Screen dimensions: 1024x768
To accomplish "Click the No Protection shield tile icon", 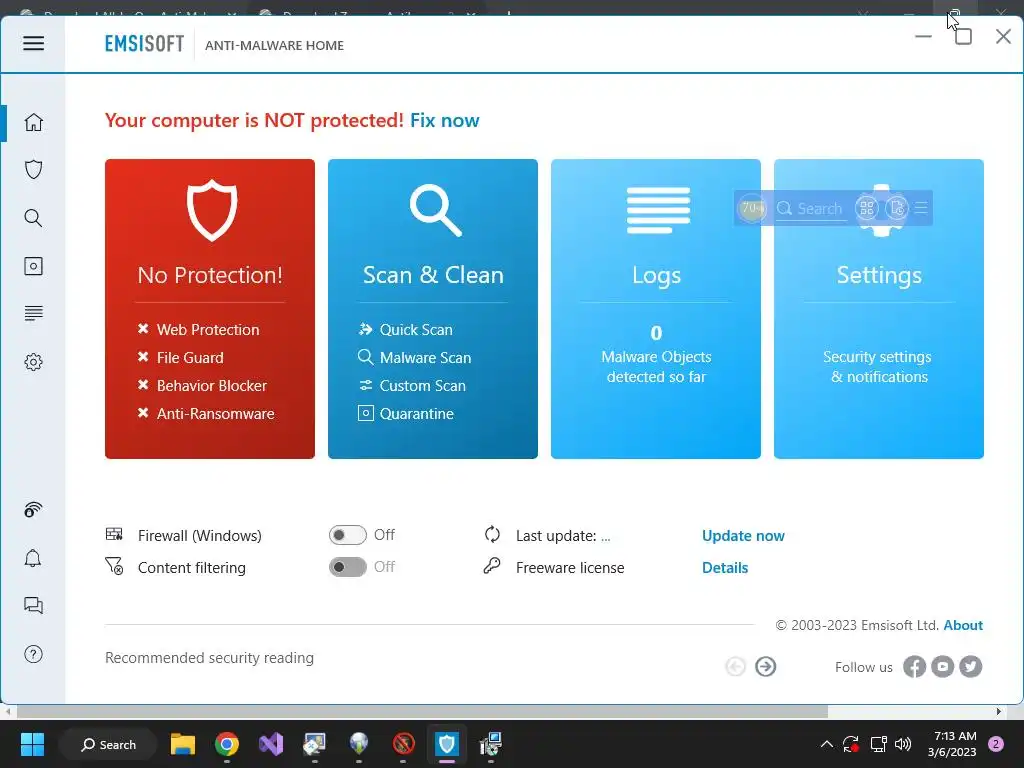I will pyautogui.click(x=212, y=210).
